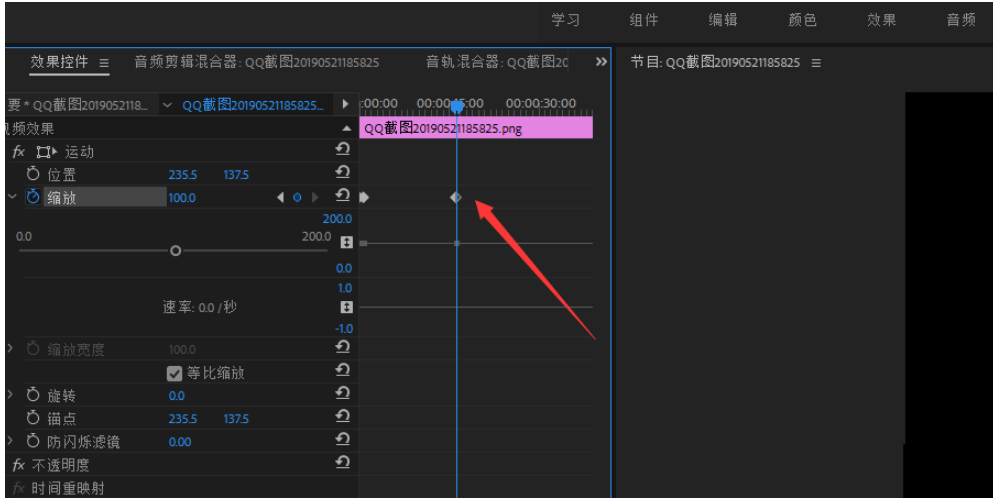
Task: Open the 效果控件 panel menu
Action: [104, 63]
